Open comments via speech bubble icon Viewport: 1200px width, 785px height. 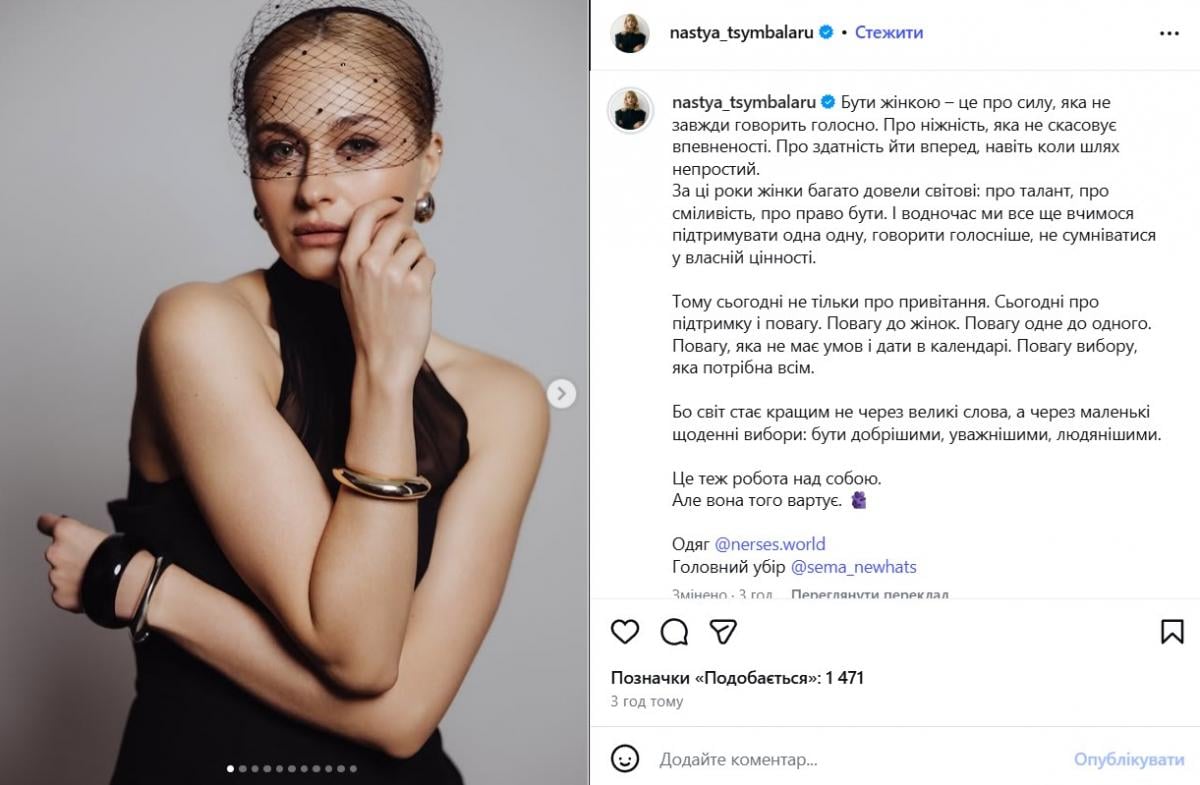[675, 631]
